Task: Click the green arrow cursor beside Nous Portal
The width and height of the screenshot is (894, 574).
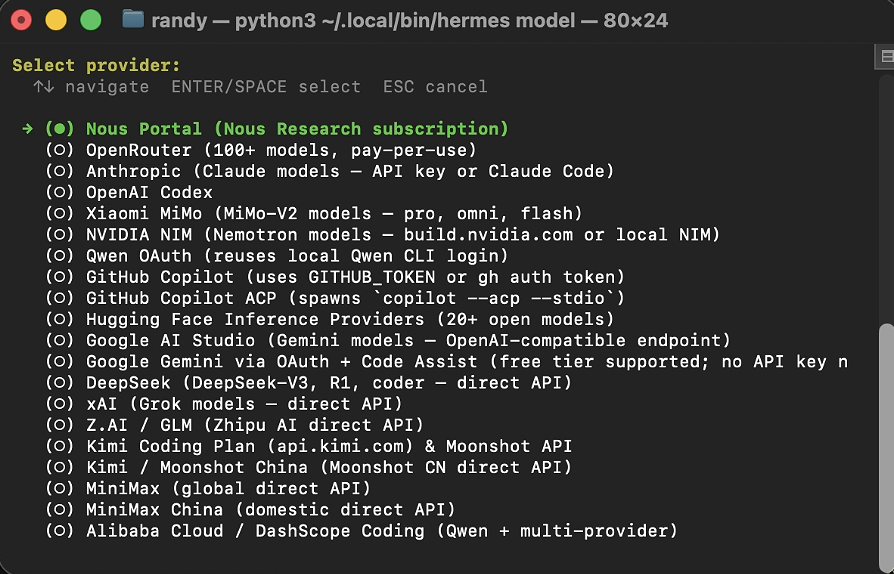Action: coord(27,129)
